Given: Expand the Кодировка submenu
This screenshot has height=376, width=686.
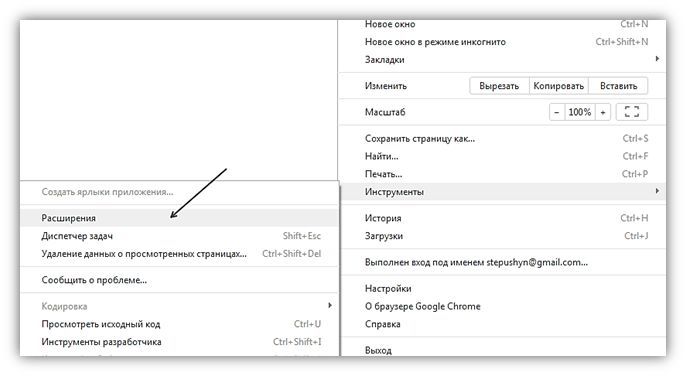Looking at the screenshot, I should tap(179, 306).
